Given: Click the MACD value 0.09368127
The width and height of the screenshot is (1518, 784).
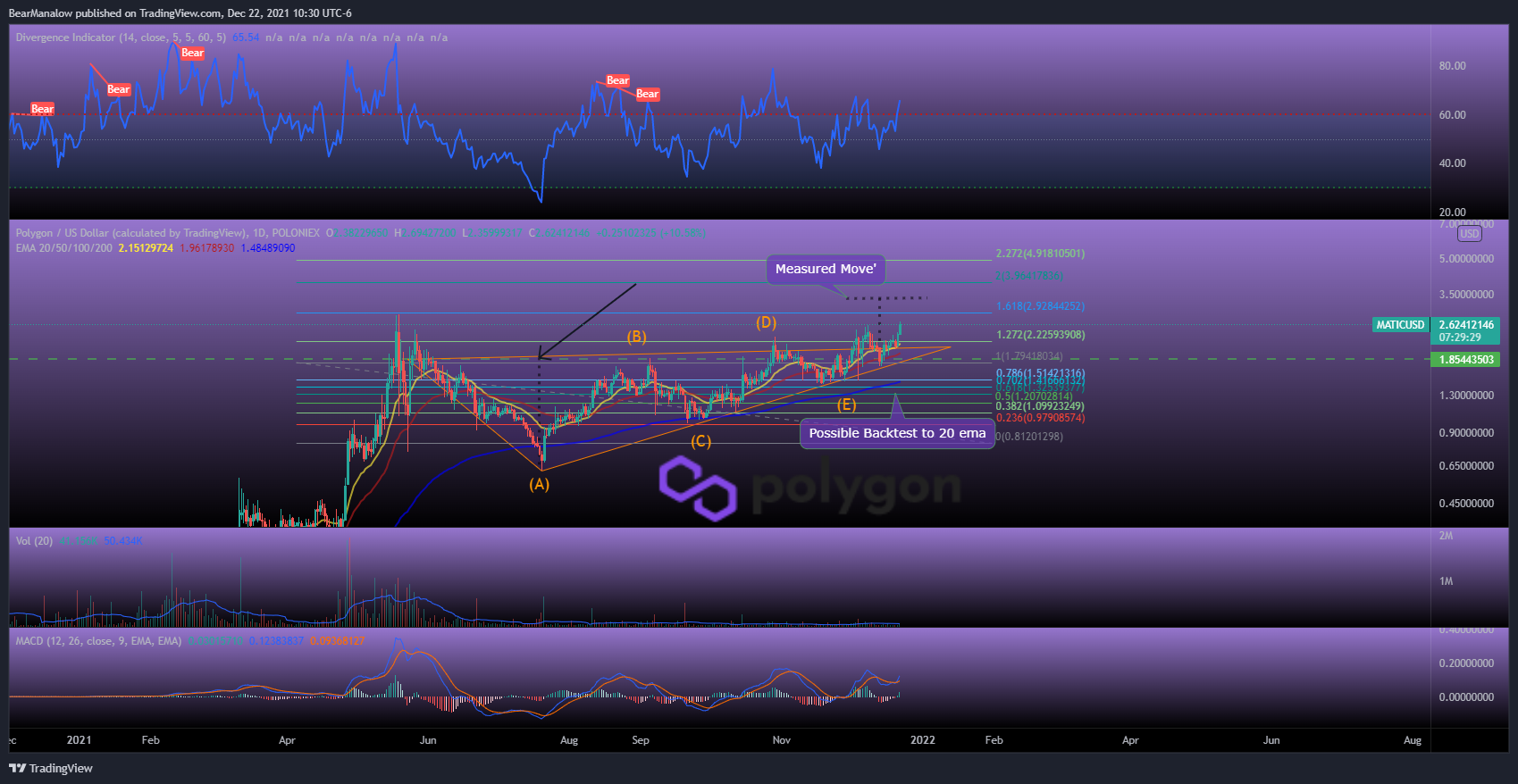Looking at the screenshot, I should point(338,641).
